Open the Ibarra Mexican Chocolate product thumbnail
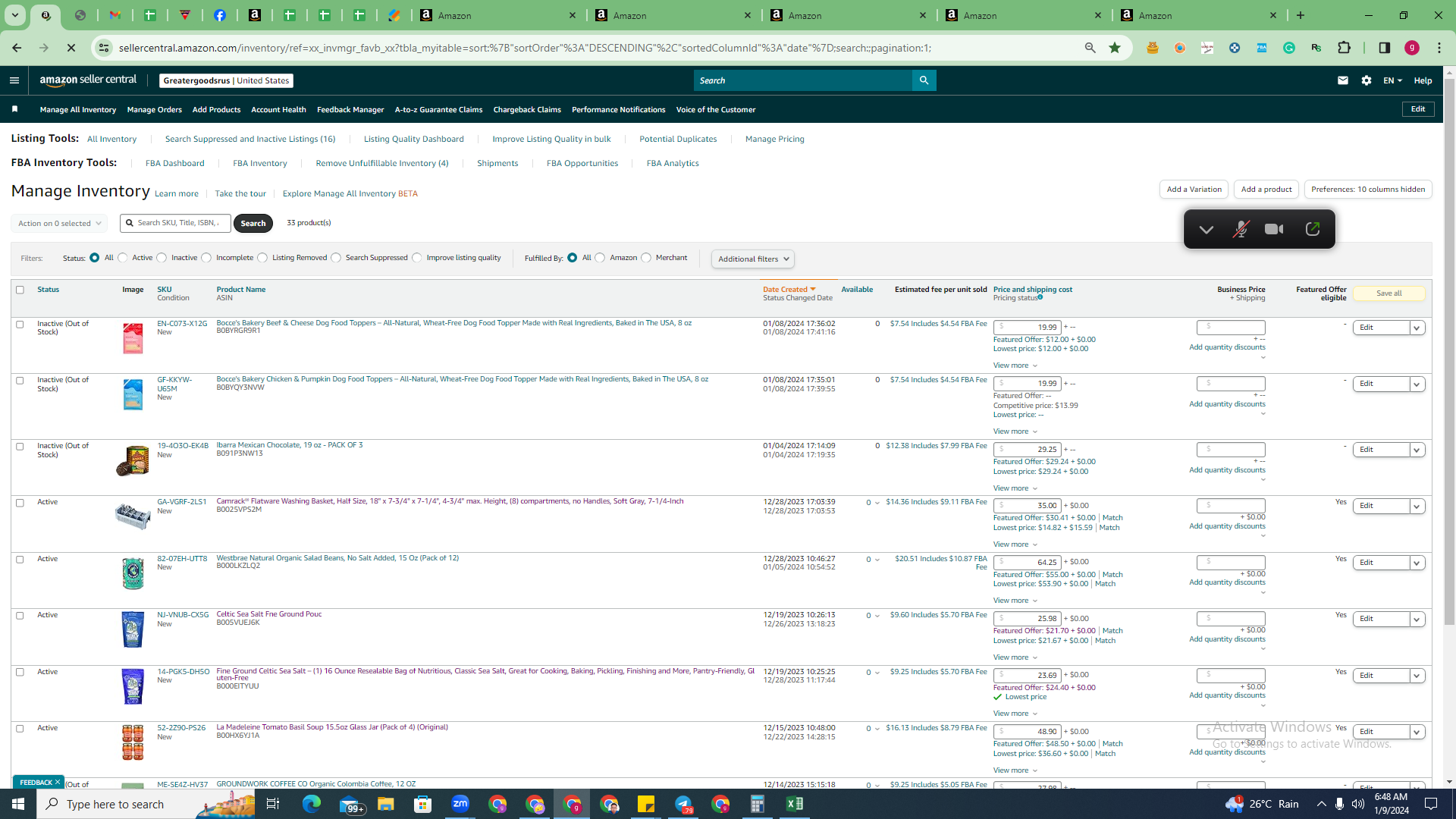 click(x=133, y=461)
